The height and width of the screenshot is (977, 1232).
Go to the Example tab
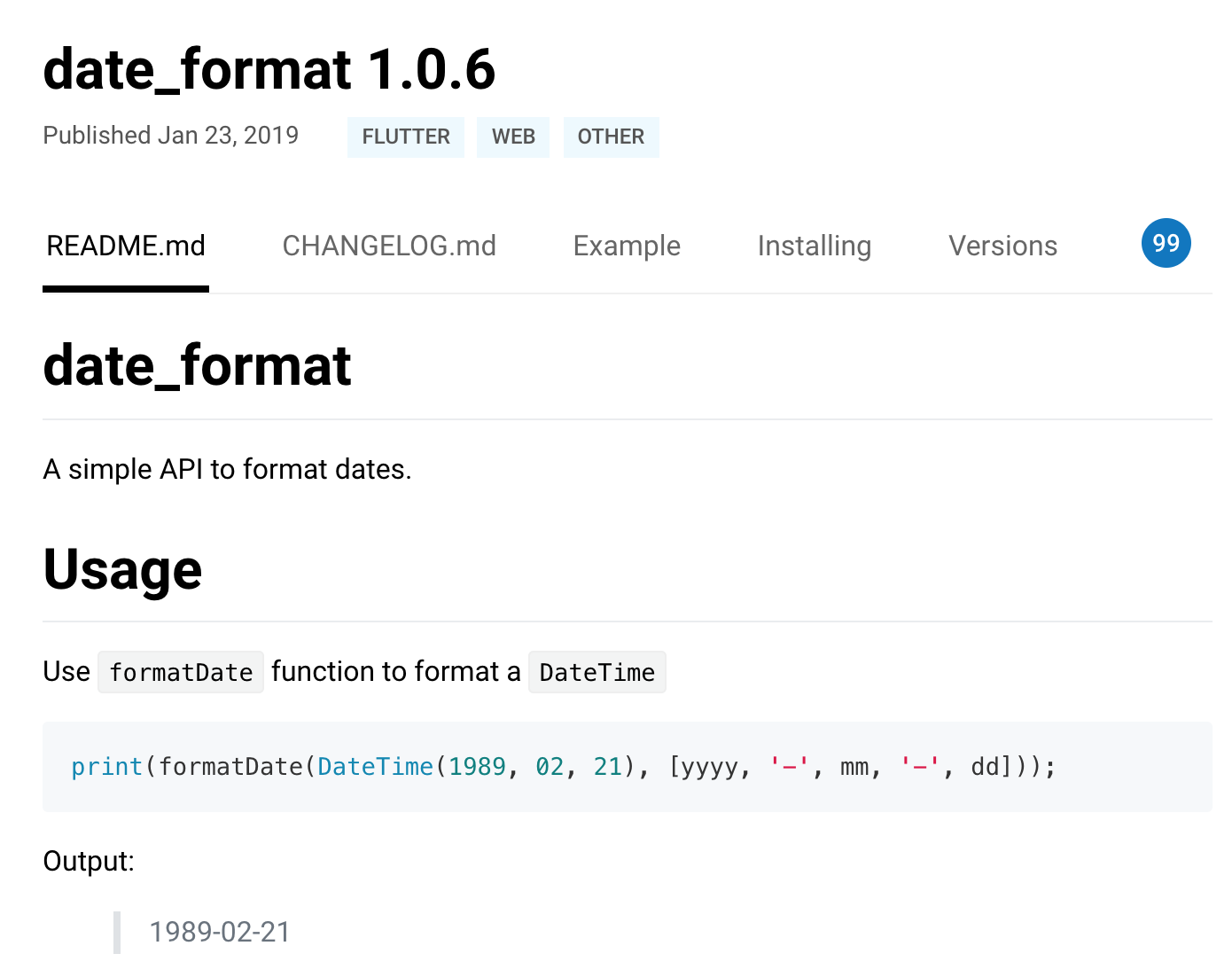[x=627, y=246]
